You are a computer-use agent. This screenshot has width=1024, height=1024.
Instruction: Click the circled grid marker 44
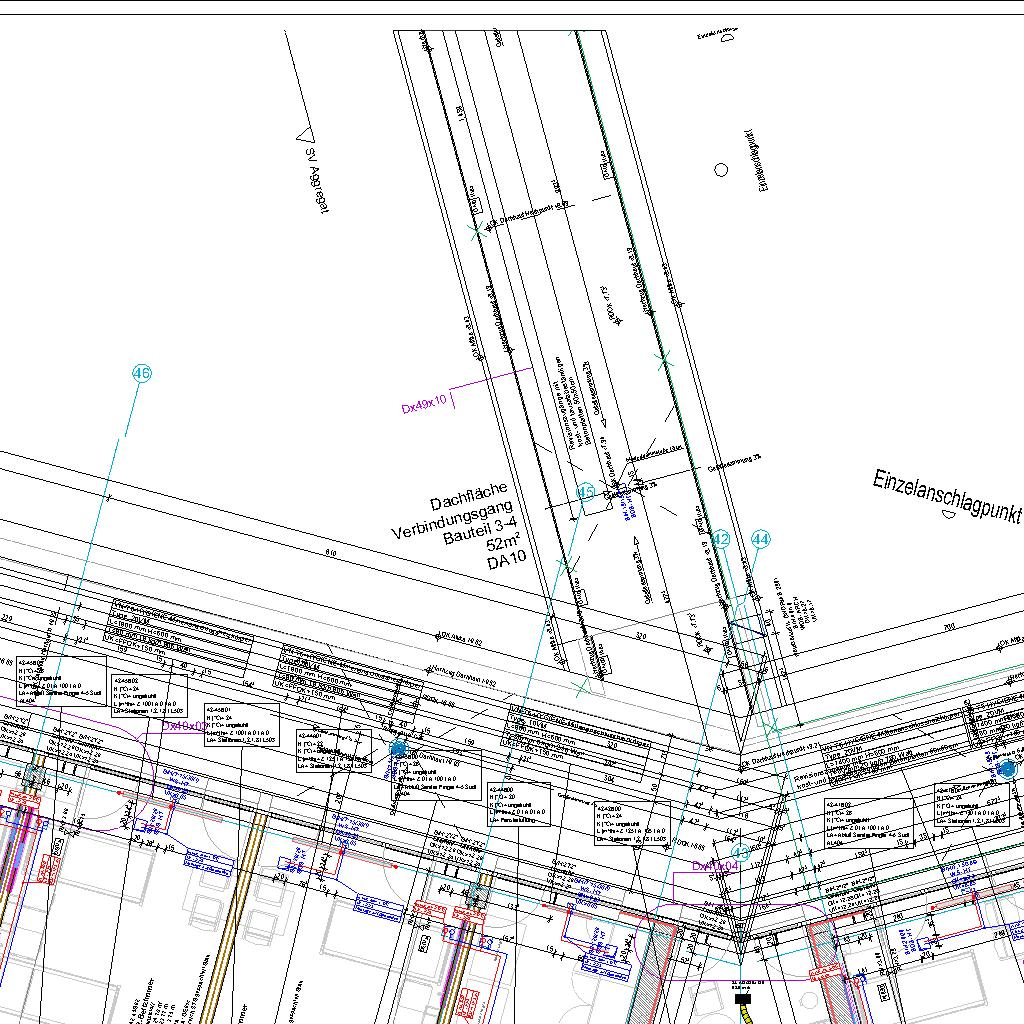tap(761, 540)
